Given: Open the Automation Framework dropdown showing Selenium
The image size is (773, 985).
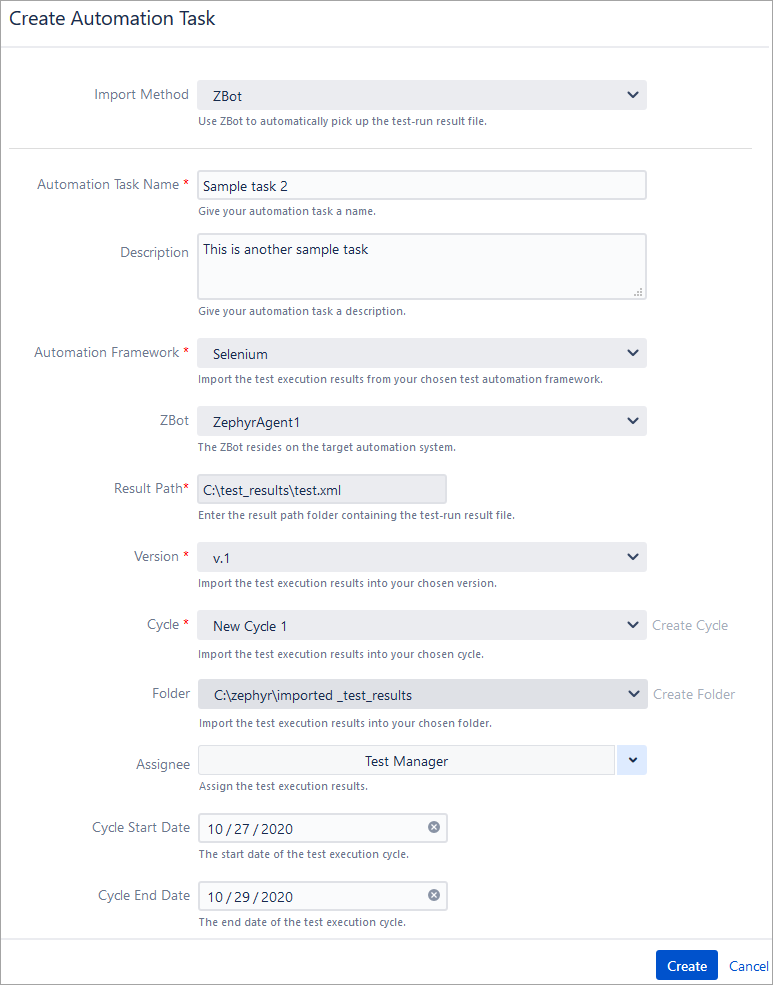Looking at the screenshot, I should click(420, 352).
